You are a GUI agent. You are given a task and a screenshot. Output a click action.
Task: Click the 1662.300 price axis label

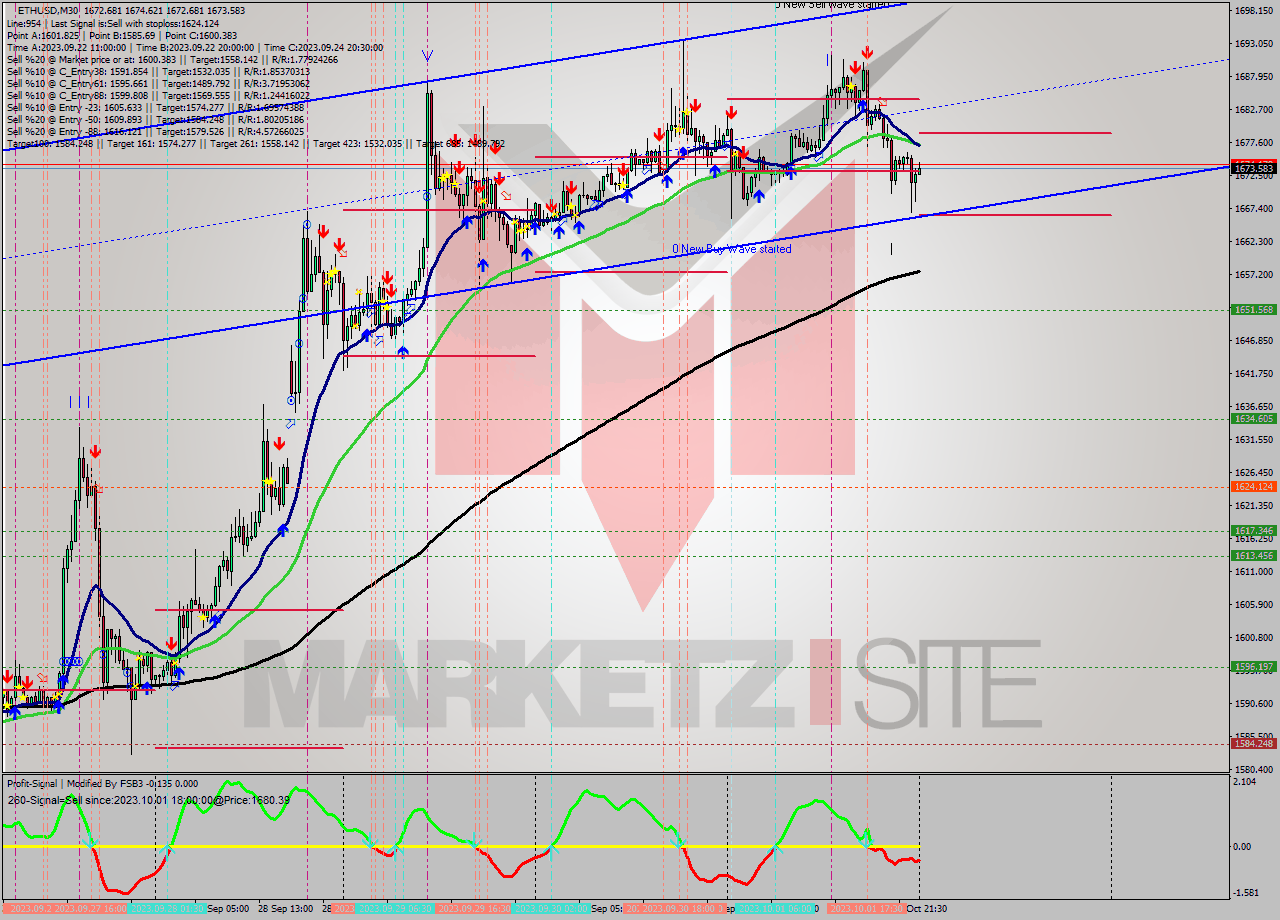[1253, 242]
